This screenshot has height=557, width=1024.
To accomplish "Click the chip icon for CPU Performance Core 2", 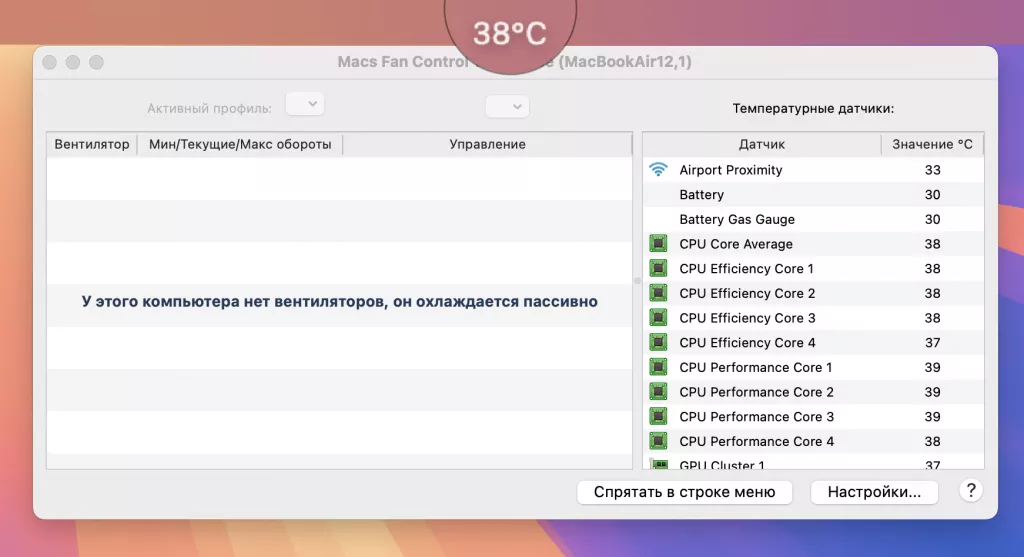I will click(658, 392).
